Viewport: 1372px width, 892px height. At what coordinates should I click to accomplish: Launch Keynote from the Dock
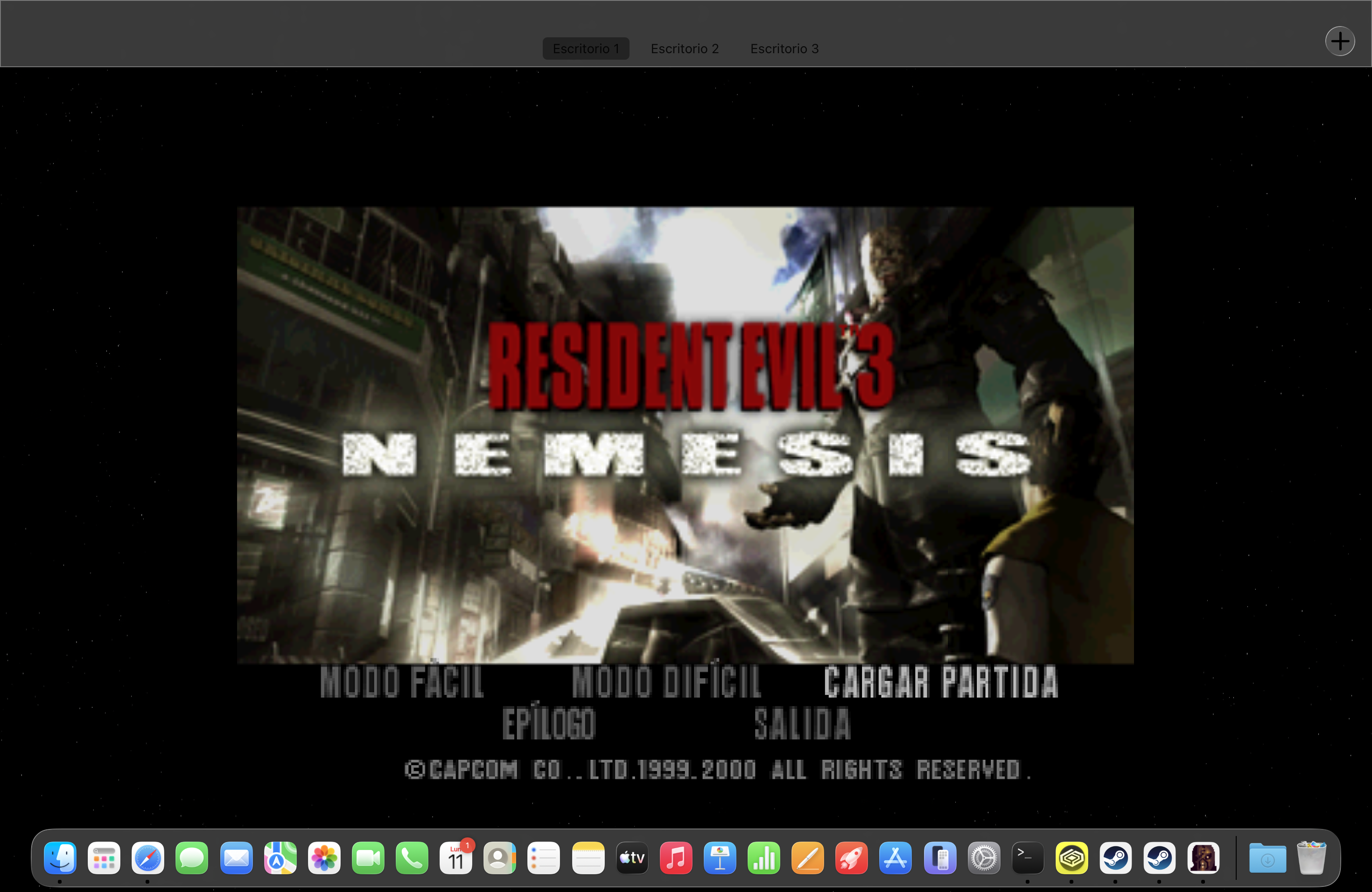(x=720, y=858)
